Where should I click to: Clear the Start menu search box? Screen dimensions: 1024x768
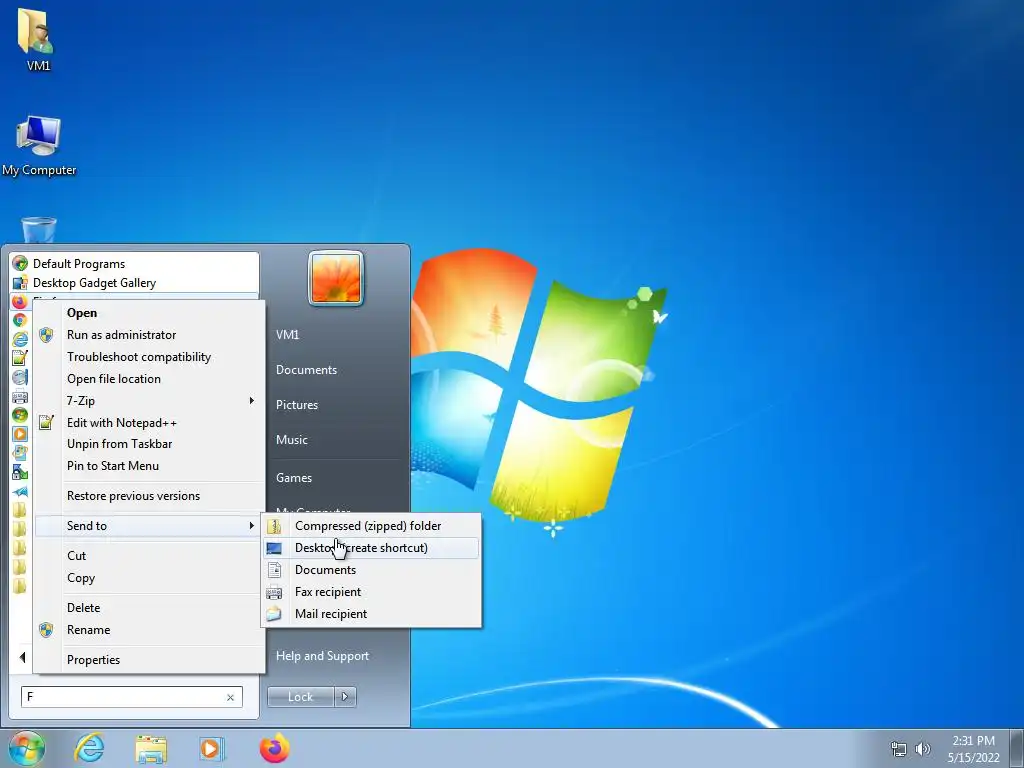pyautogui.click(x=231, y=697)
